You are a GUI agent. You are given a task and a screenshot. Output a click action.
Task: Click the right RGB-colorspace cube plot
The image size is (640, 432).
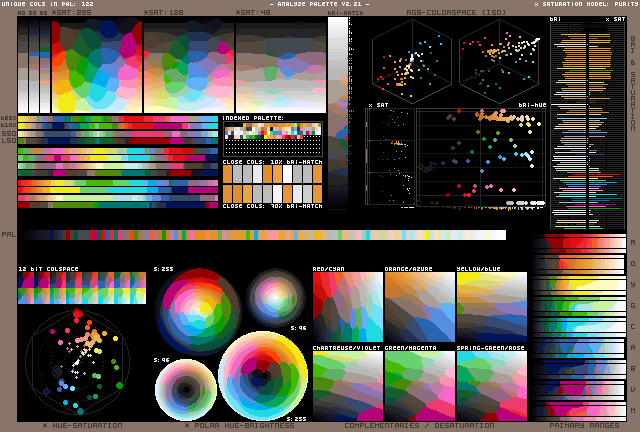(499, 57)
